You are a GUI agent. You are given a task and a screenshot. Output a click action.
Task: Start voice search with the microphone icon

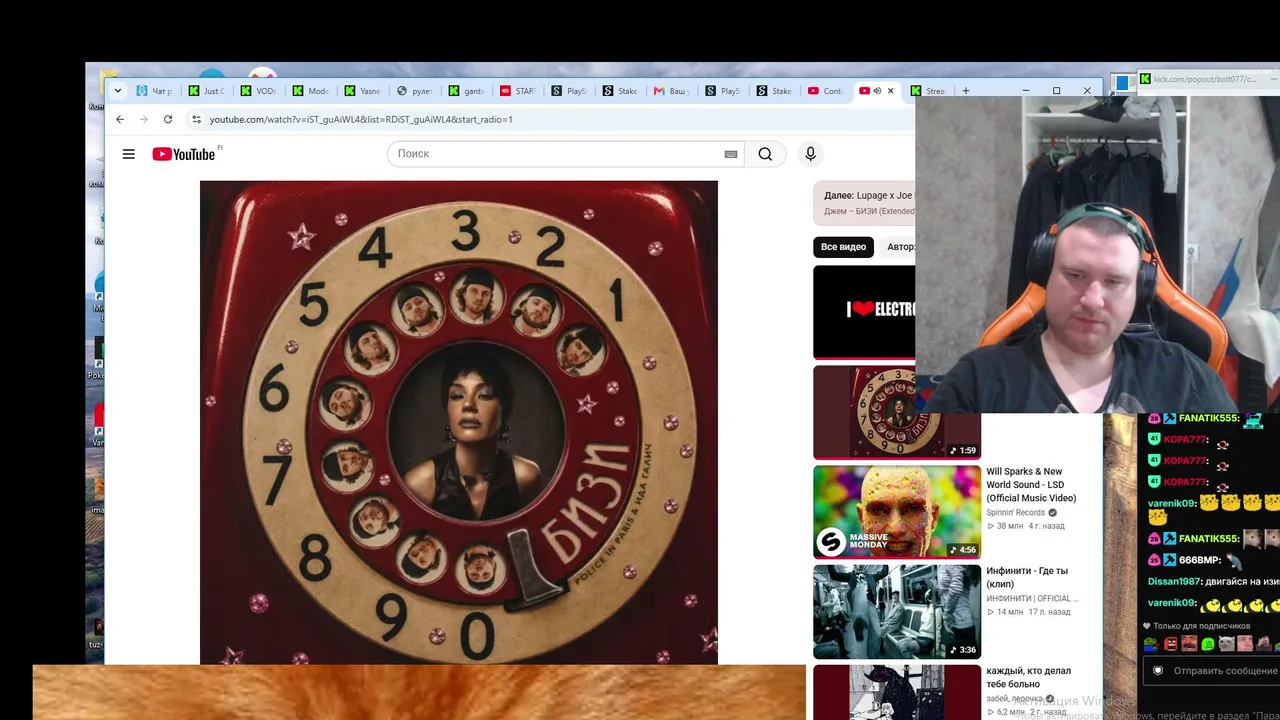tap(810, 154)
